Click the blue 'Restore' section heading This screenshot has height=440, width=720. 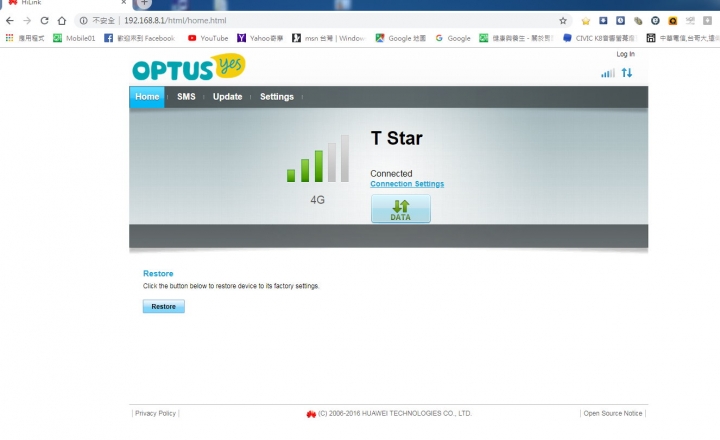[x=158, y=273]
